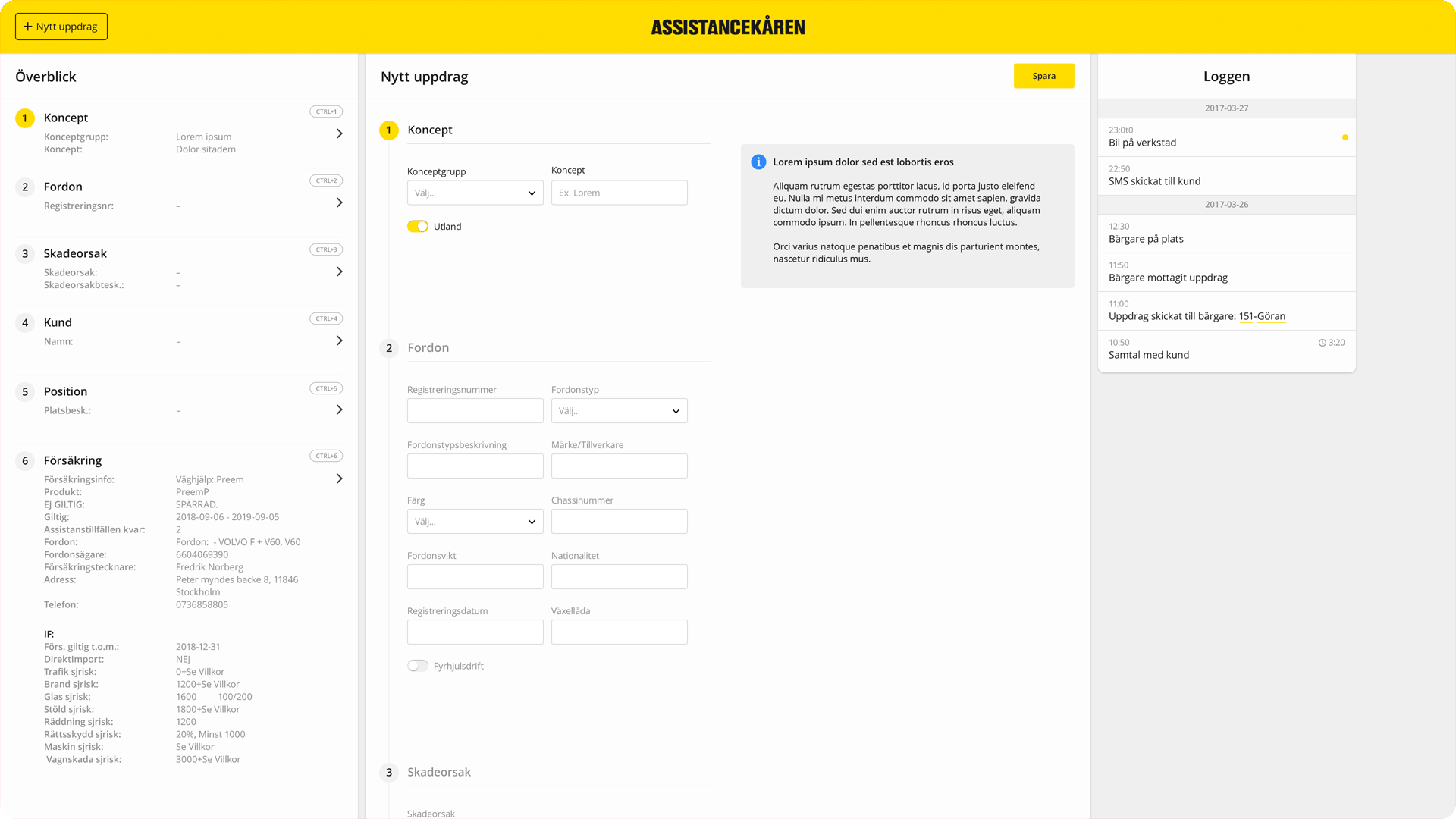Expand Position overview chevron
This screenshot has height=819, width=1456.
click(x=339, y=409)
